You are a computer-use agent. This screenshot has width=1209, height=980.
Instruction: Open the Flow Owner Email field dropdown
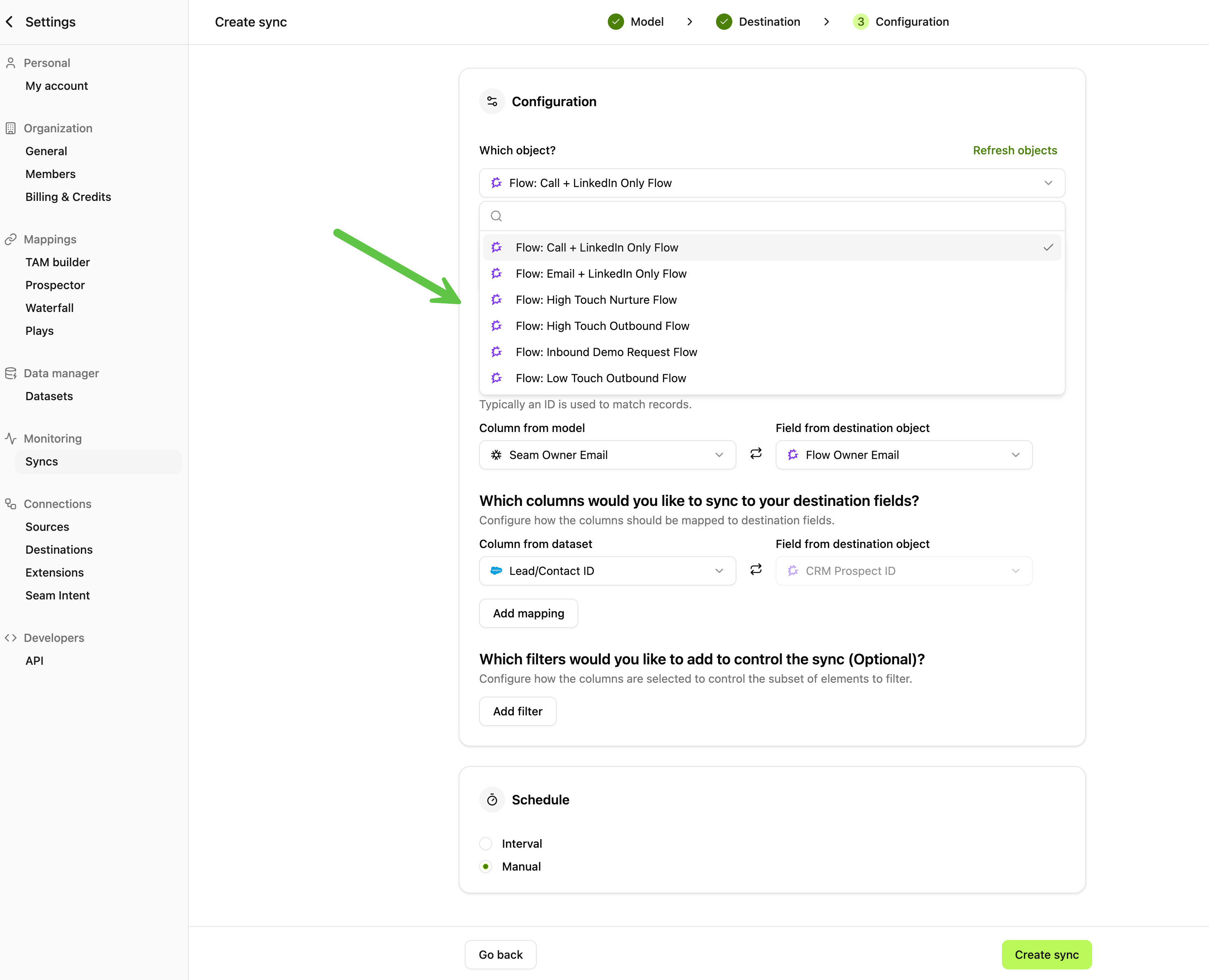click(x=903, y=455)
